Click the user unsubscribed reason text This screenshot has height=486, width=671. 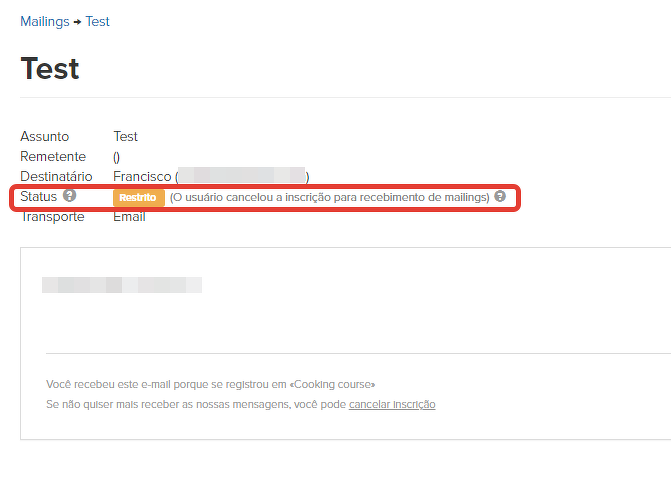click(x=329, y=197)
